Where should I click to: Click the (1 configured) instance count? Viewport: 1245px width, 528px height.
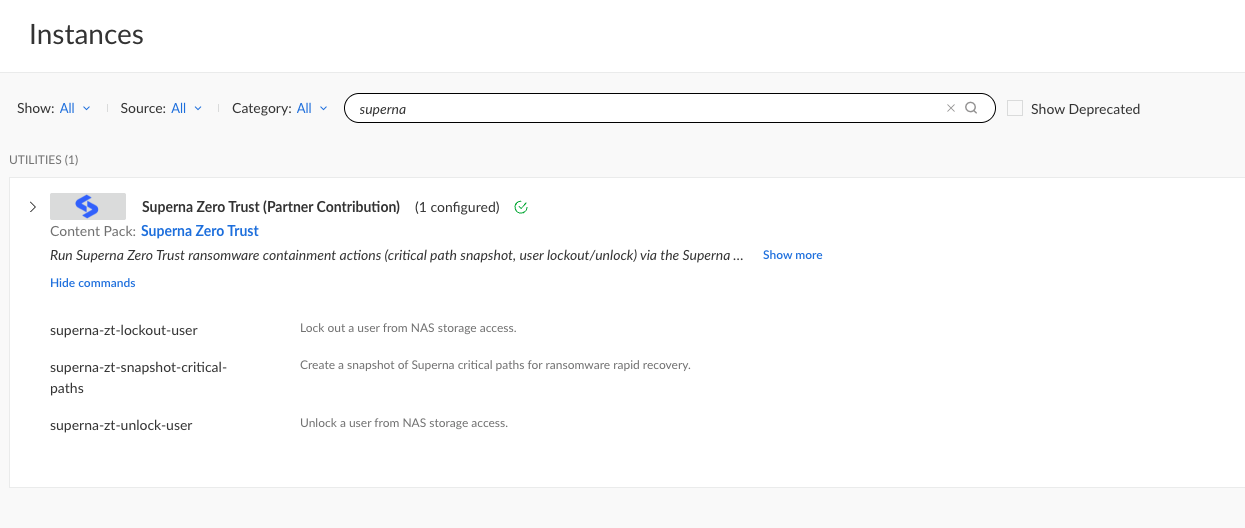pos(456,207)
